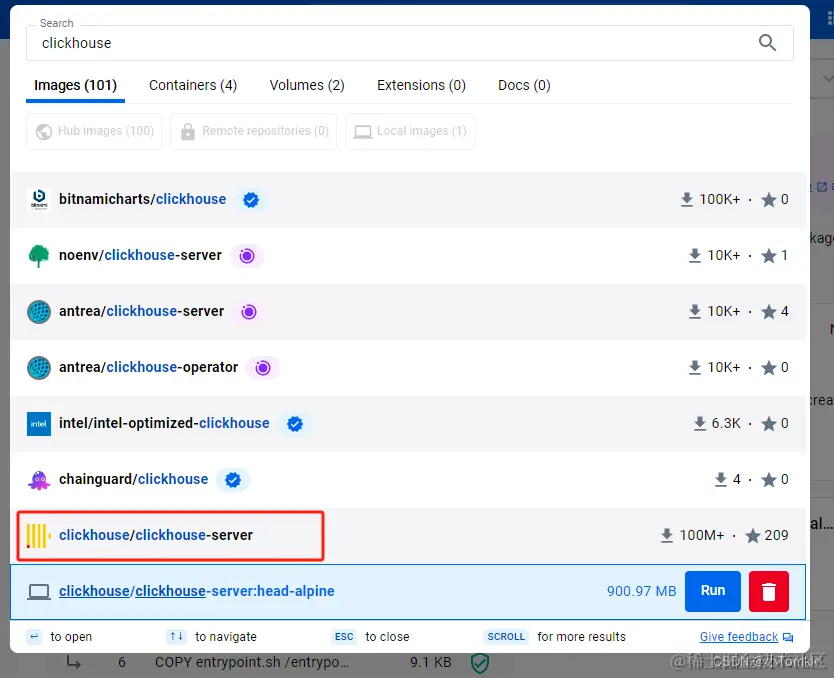Open the noenv/clickhouse-server result
Image resolution: width=834 pixels, height=678 pixels.
(x=408, y=255)
